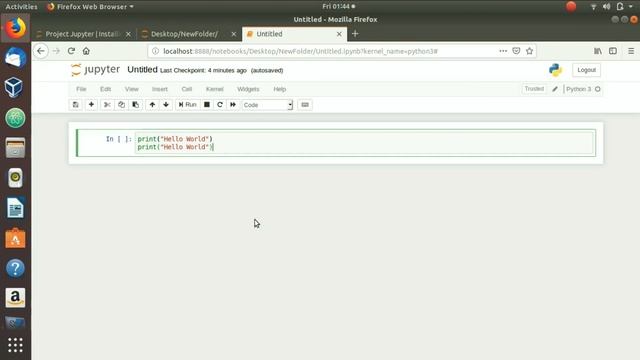The image size is (640, 360).
Task: Copy selected cells icon
Action: click(x=121, y=105)
